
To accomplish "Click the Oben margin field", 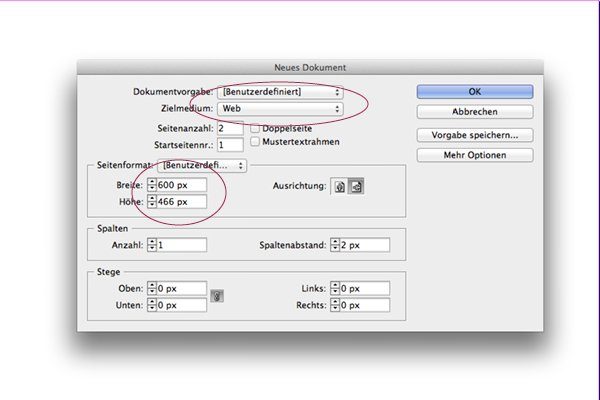I will [x=182, y=288].
